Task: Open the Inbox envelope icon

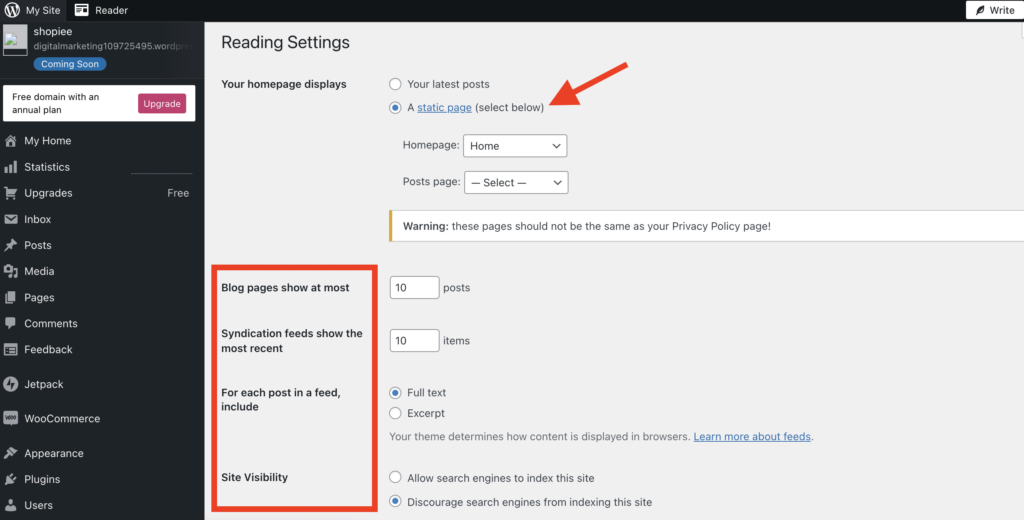Action: click(11, 219)
